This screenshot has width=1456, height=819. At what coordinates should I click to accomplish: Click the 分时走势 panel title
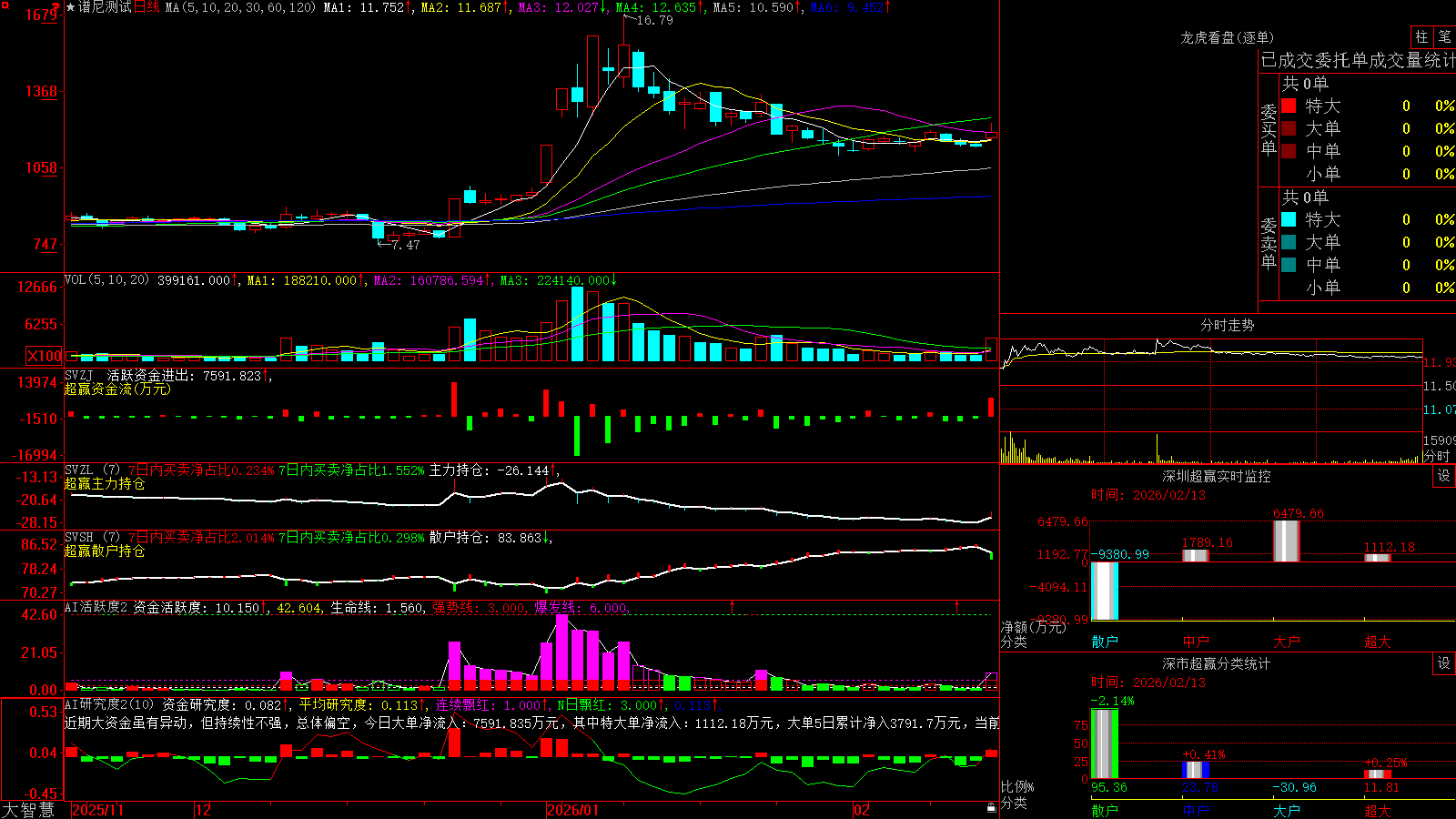[1227, 325]
